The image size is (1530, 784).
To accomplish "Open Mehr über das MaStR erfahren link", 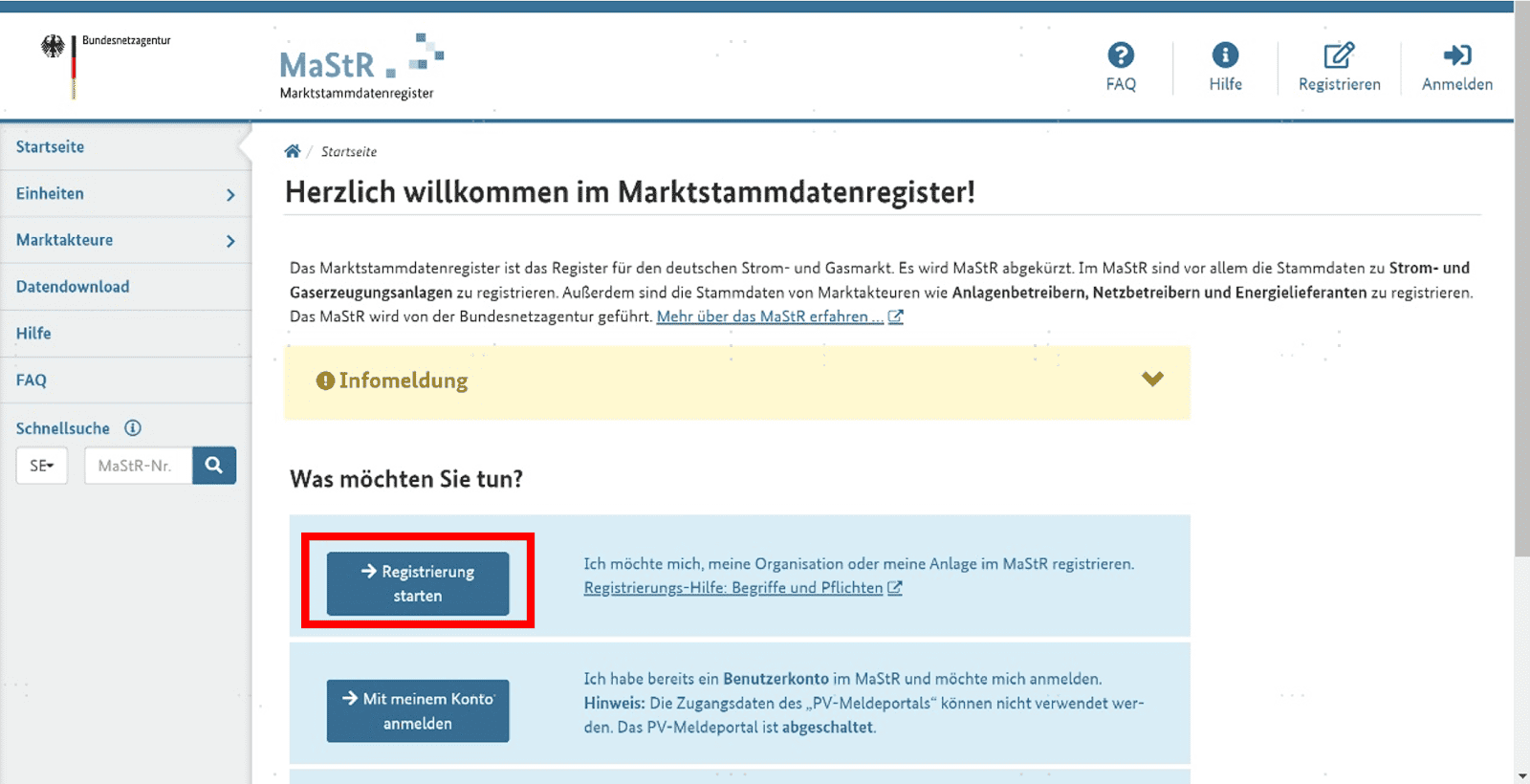I will [770, 316].
